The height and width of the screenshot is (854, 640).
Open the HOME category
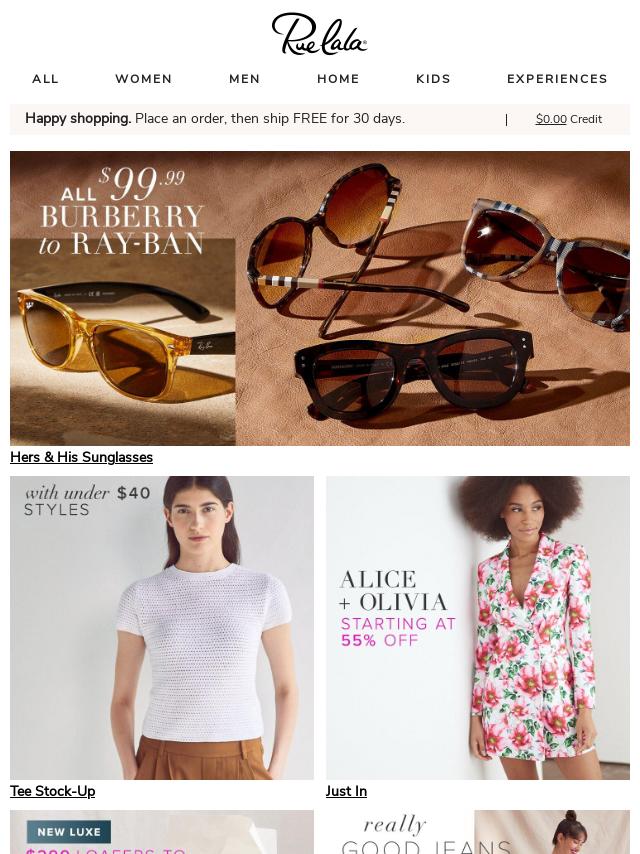pyautogui.click(x=338, y=79)
